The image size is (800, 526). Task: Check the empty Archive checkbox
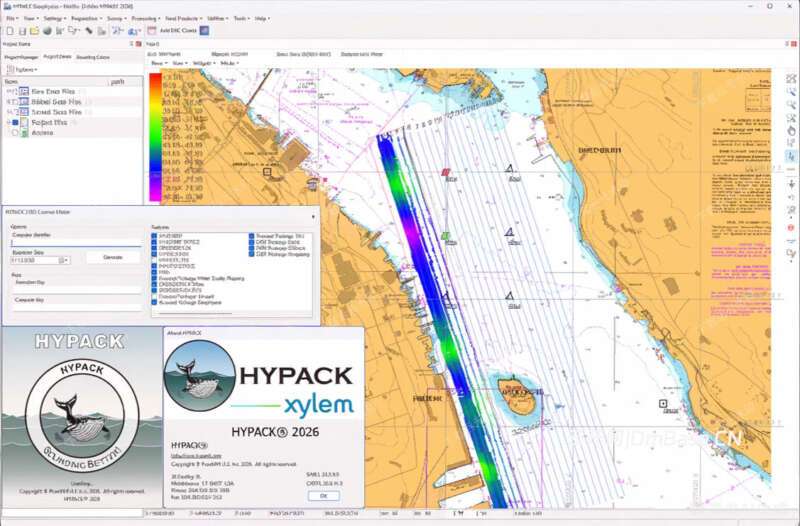click(15, 133)
